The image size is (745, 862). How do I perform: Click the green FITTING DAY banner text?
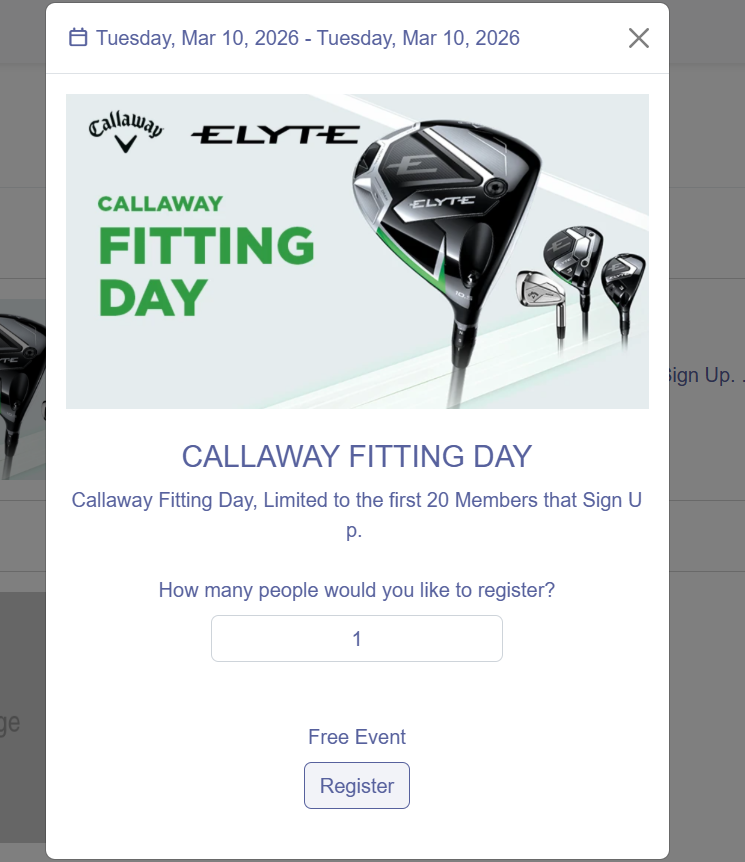click(x=206, y=269)
